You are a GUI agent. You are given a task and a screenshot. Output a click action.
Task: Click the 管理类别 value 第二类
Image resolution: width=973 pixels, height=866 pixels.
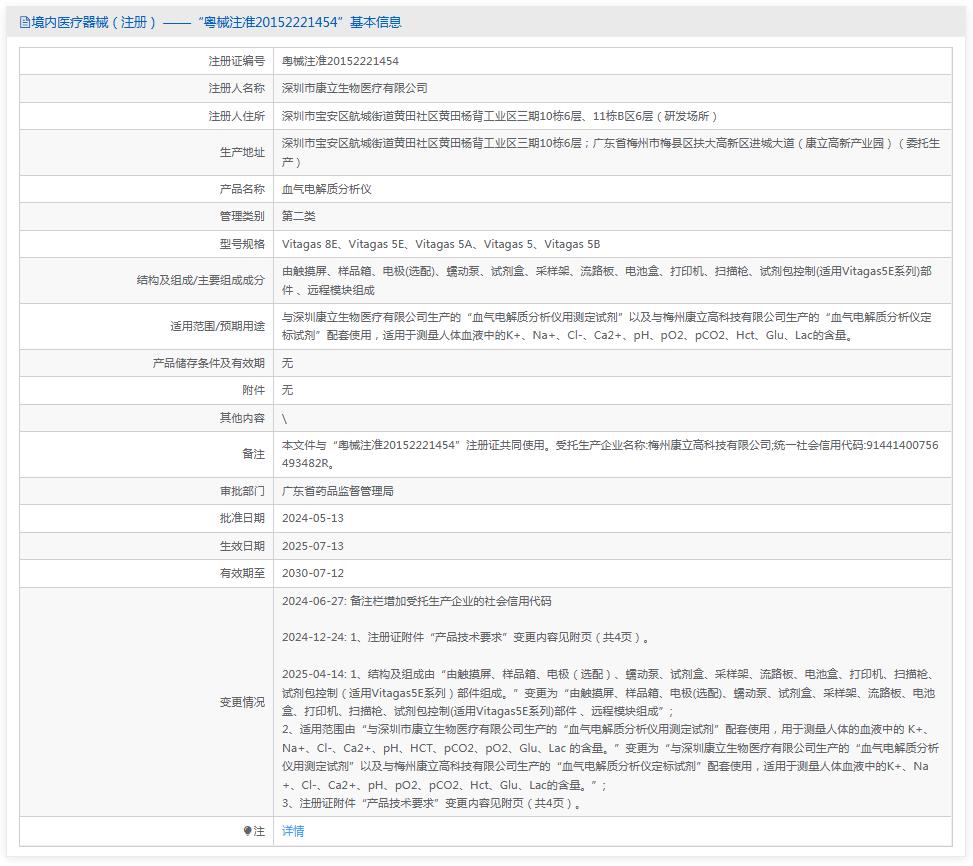(298, 216)
